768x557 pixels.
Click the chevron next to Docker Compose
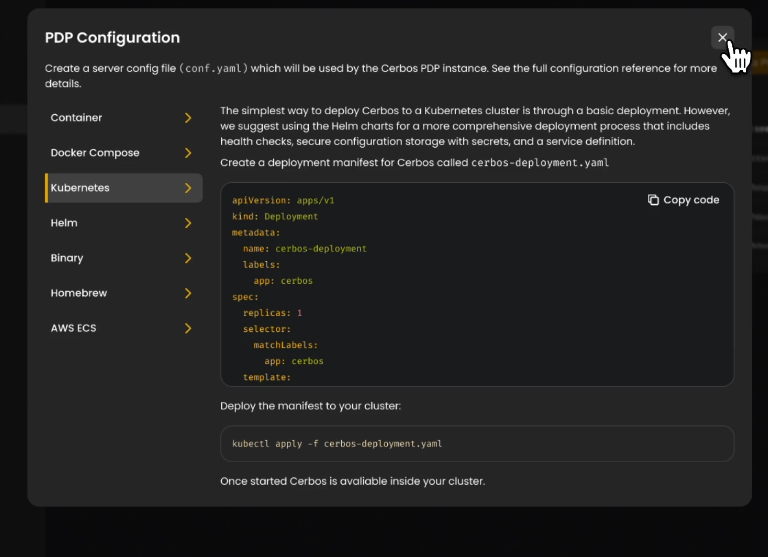point(188,153)
